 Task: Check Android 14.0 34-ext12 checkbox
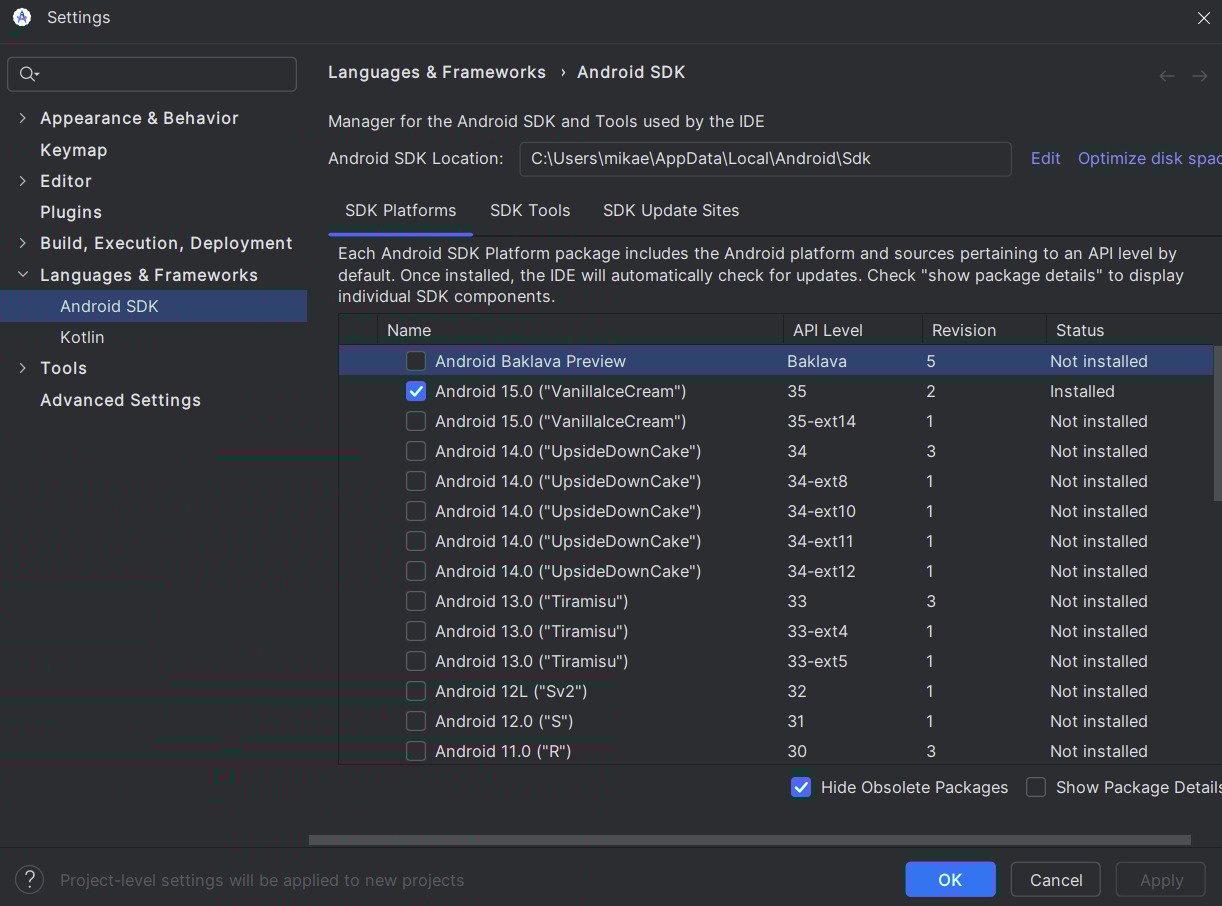(x=416, y=571)
